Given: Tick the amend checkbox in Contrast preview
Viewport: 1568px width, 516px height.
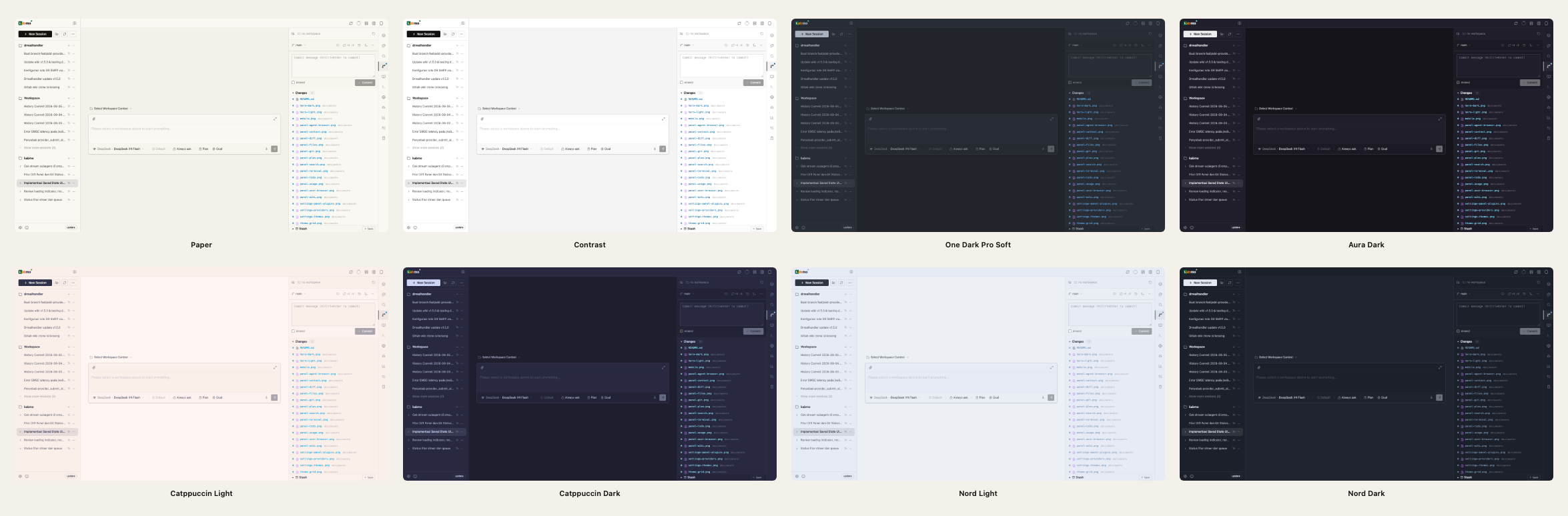Looking at the screenshot, I should [x=681, y=83].
